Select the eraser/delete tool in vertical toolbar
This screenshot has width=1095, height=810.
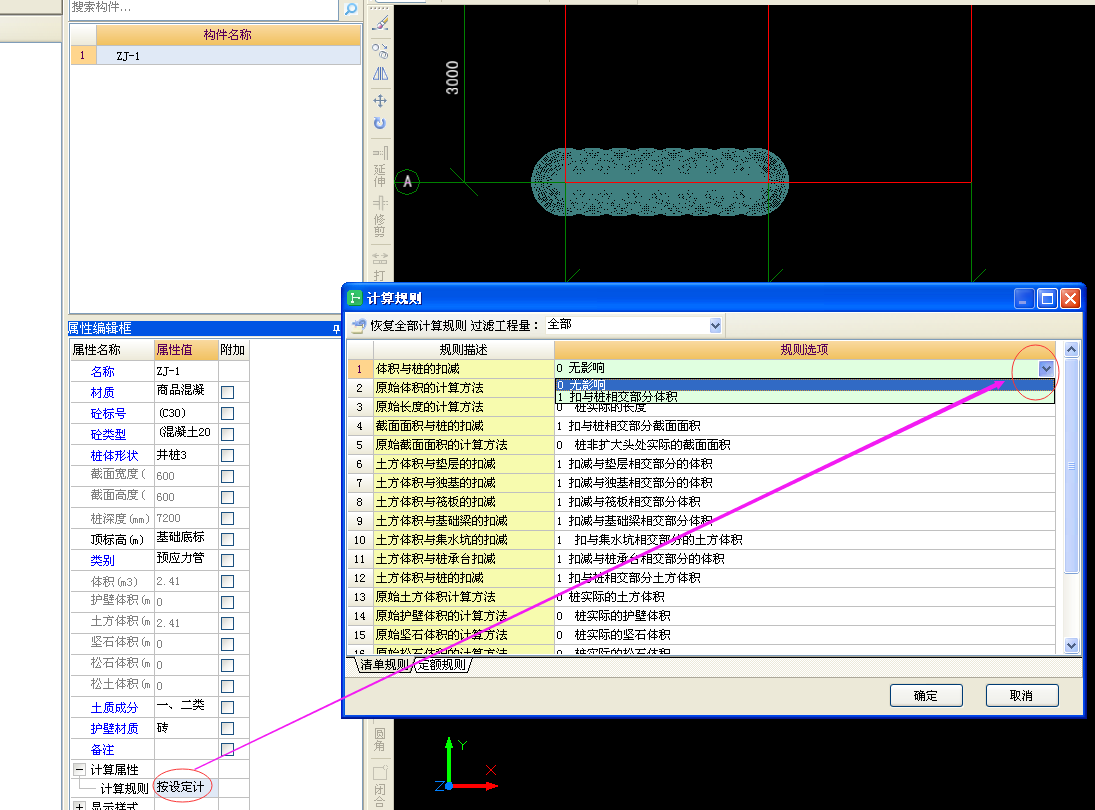[x=380, y=24]
